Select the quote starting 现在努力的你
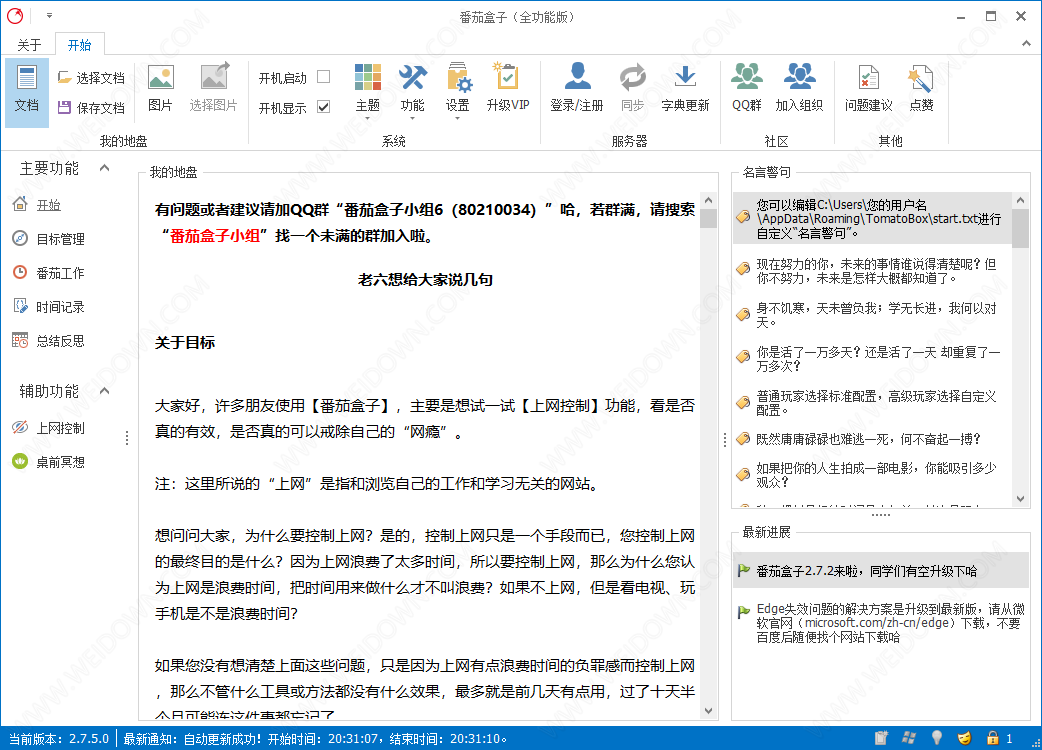 click(x=873, y=271)
